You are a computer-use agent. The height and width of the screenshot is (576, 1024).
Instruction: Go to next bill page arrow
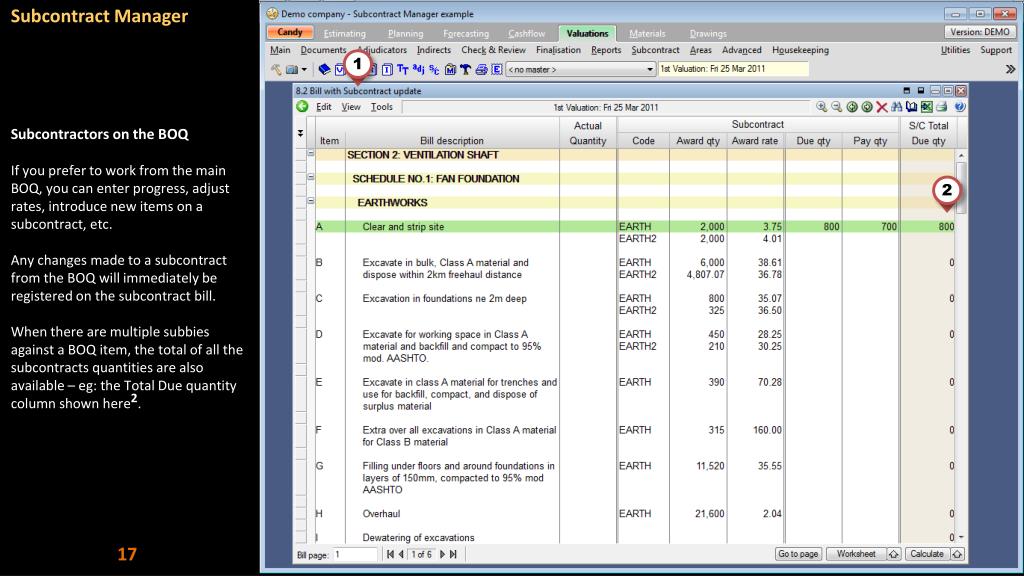click(x=442, y=554)
